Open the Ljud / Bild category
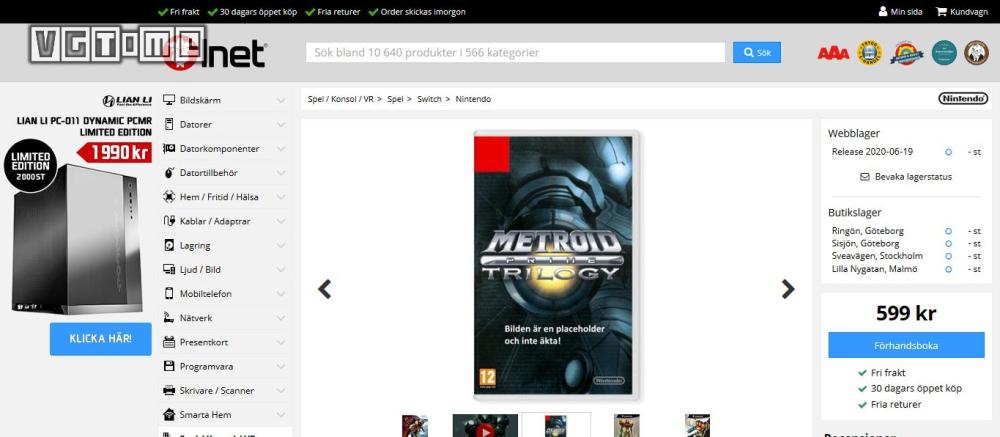This screenshot has height=437, width=1000. [200, 270]
